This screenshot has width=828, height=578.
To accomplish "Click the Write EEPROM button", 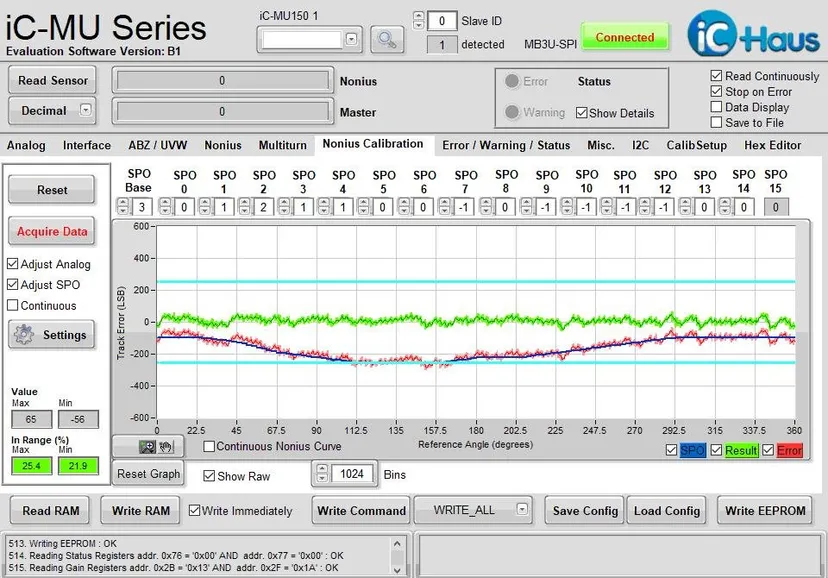I will tap(765, 510).
